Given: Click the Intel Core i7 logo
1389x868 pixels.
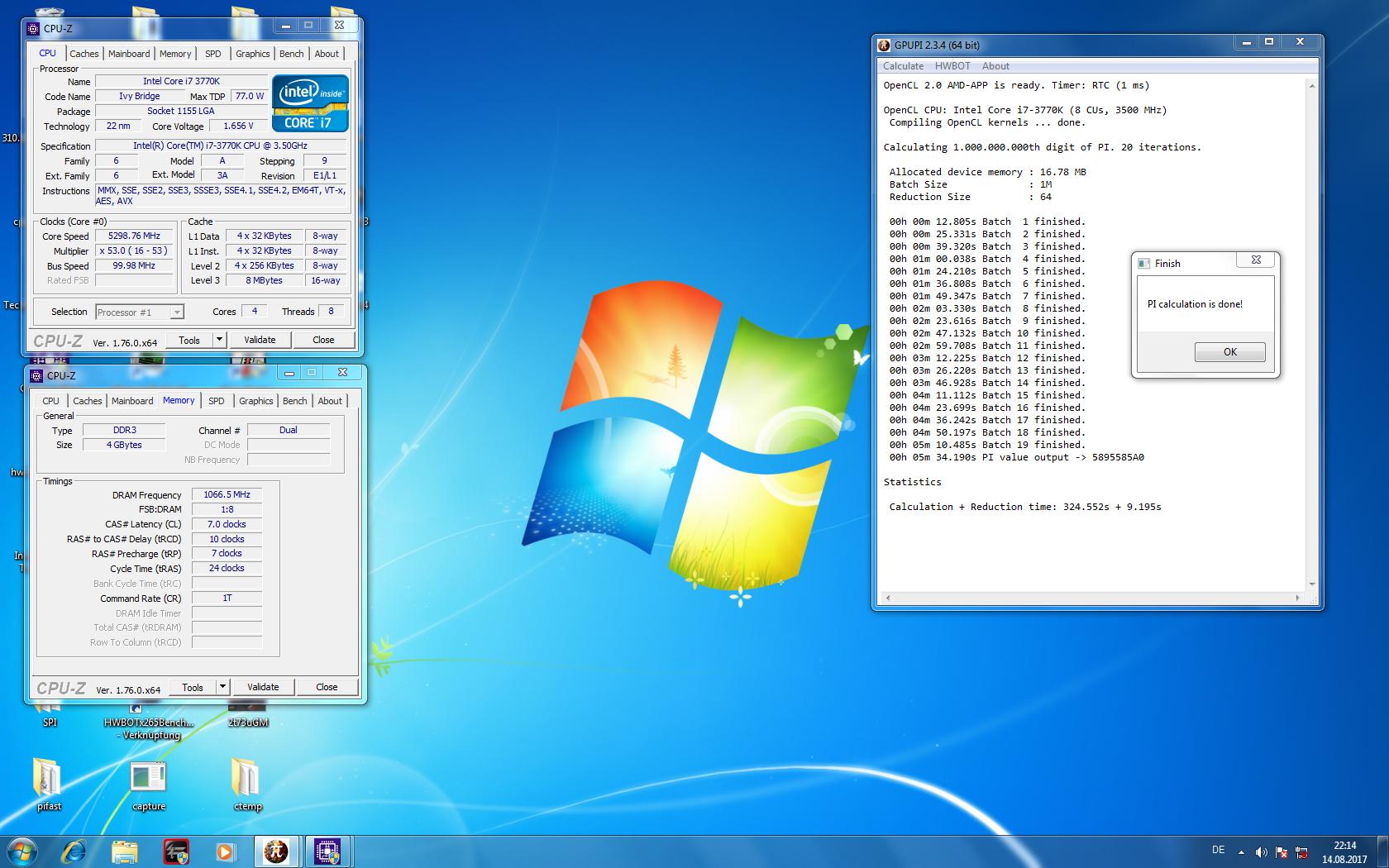Looking at the screenshot, I should click(311, 103).
